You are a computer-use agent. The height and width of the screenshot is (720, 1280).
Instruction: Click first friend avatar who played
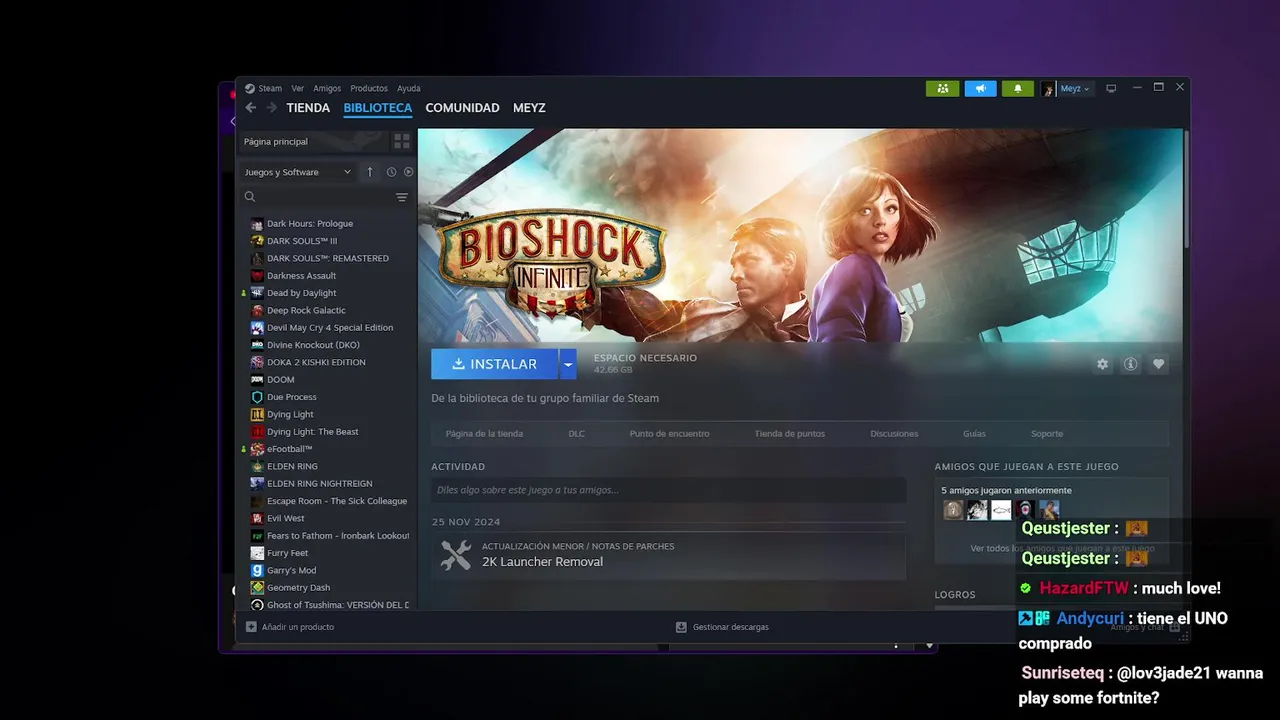[x=953, y=510]
